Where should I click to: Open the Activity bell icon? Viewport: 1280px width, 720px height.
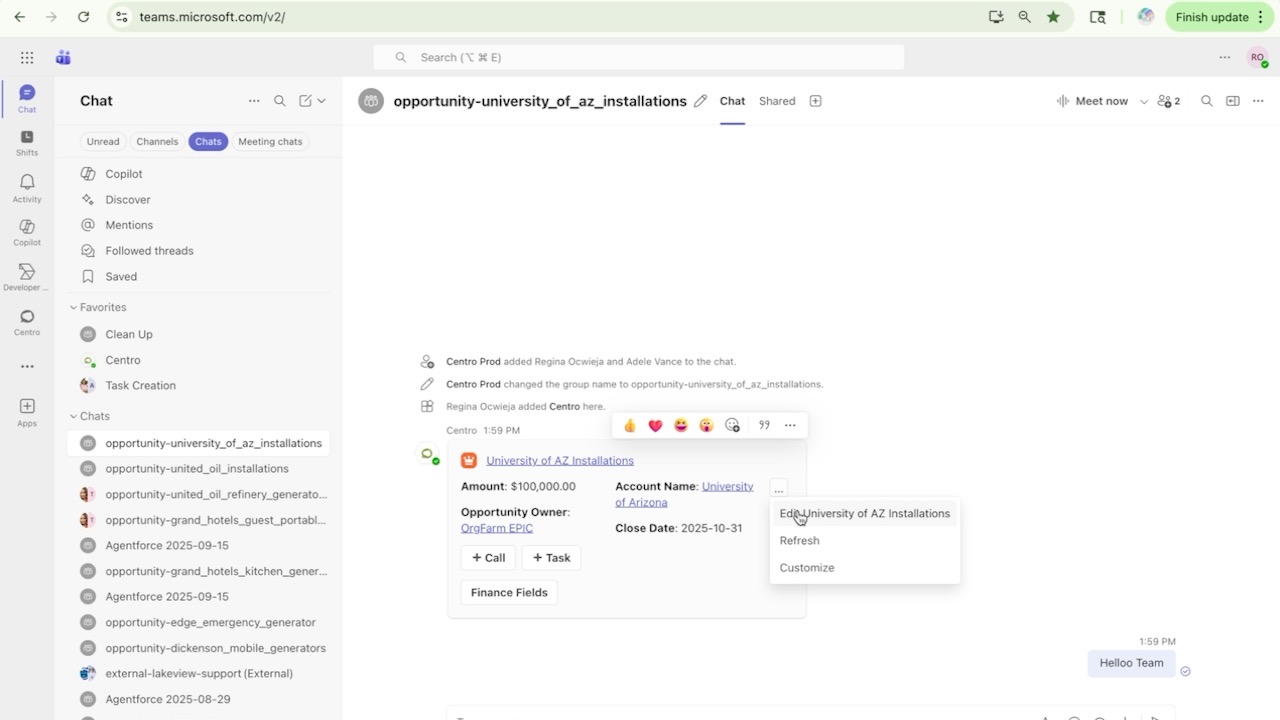[x=27, y=188]
